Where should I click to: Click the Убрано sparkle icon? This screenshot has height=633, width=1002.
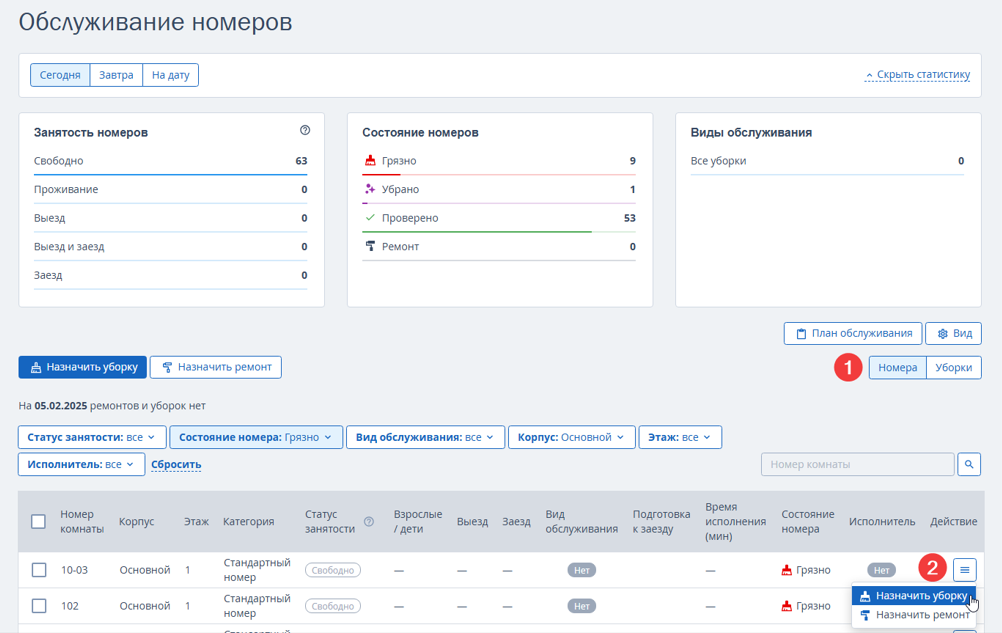(x=369, y=189)
